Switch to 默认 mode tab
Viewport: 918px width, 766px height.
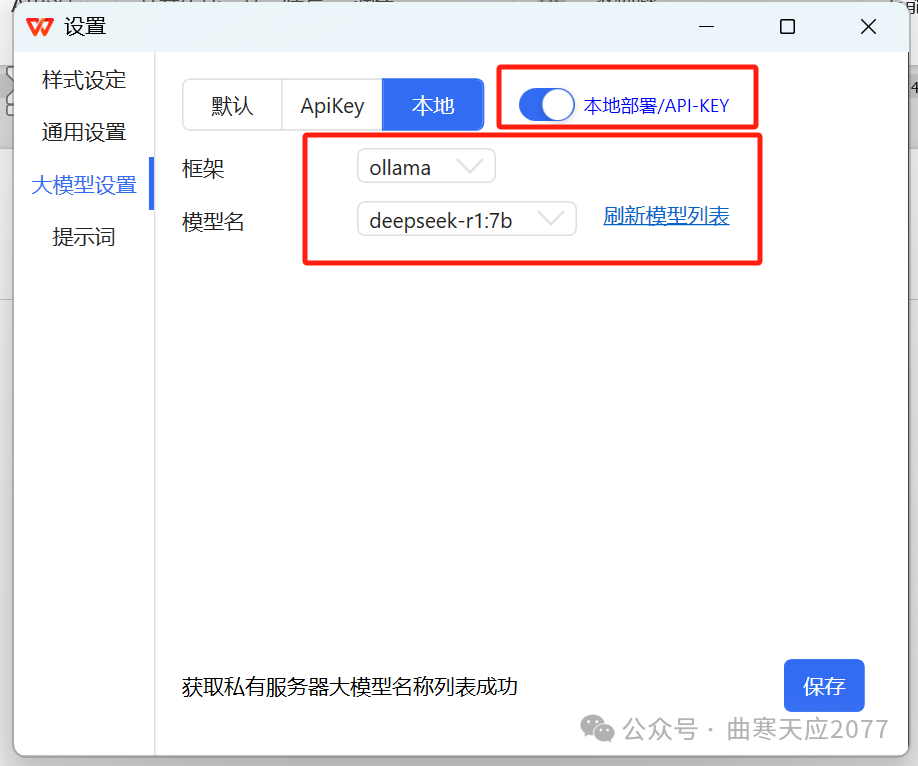coord(232,105)
